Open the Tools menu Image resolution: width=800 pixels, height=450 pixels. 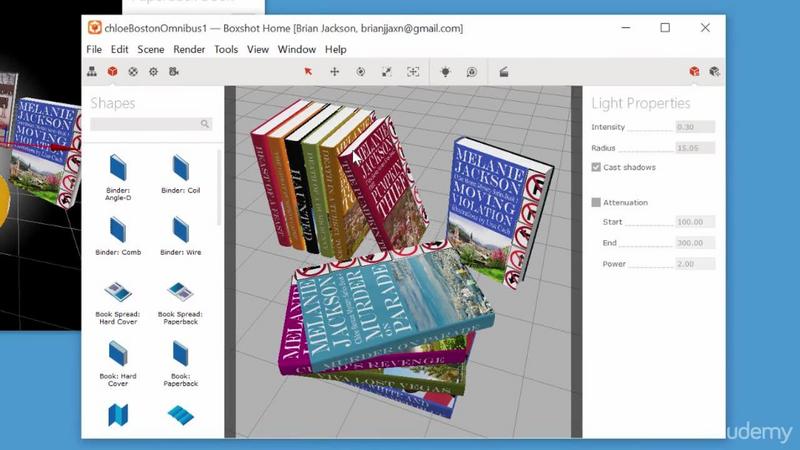(226, 49)
